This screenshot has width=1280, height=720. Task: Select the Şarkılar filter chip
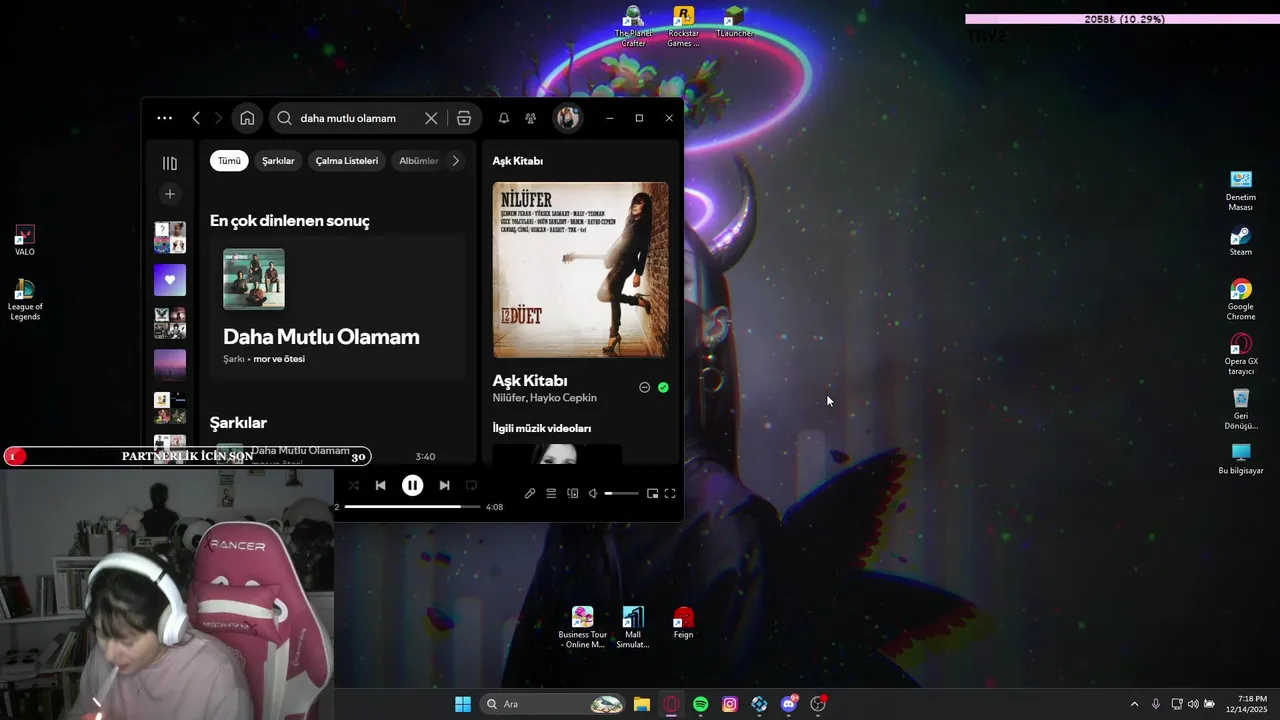[278, 161]
